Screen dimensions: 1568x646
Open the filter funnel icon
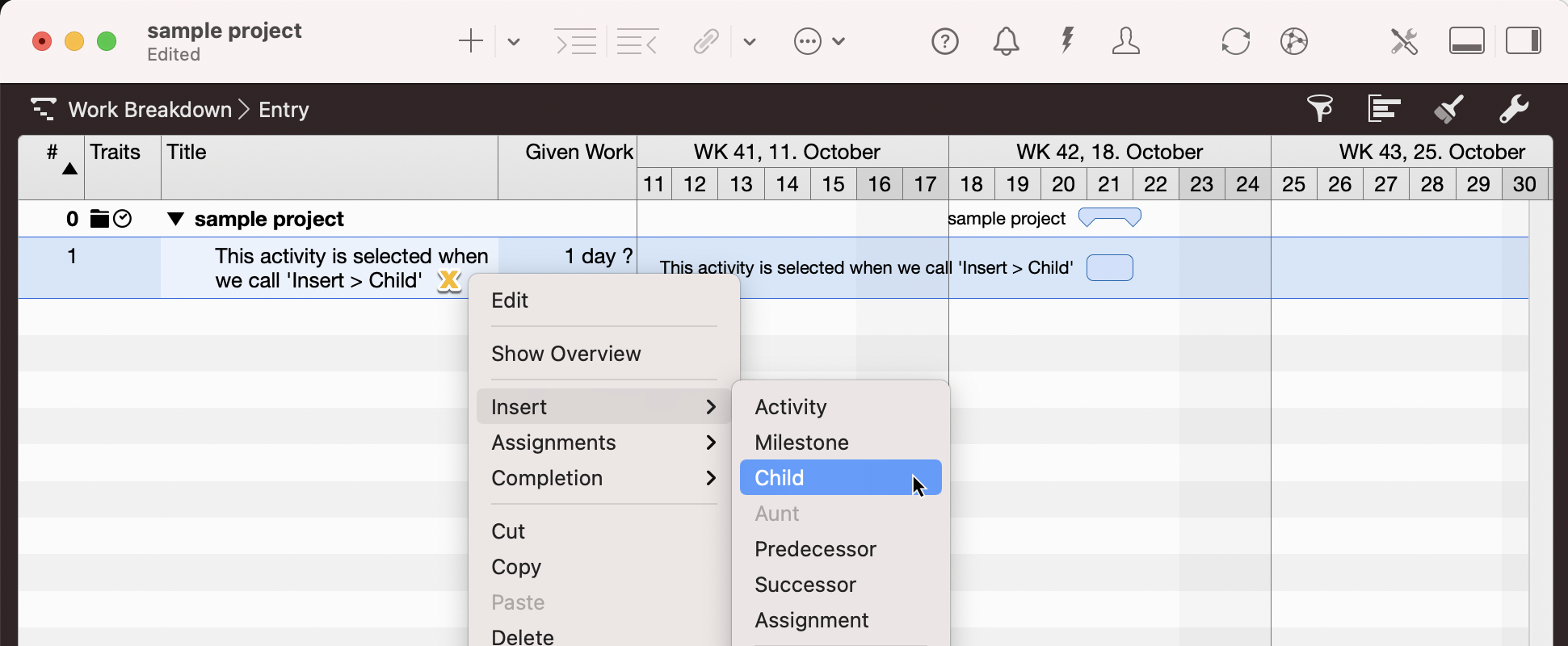click(x=1319, y=108)
